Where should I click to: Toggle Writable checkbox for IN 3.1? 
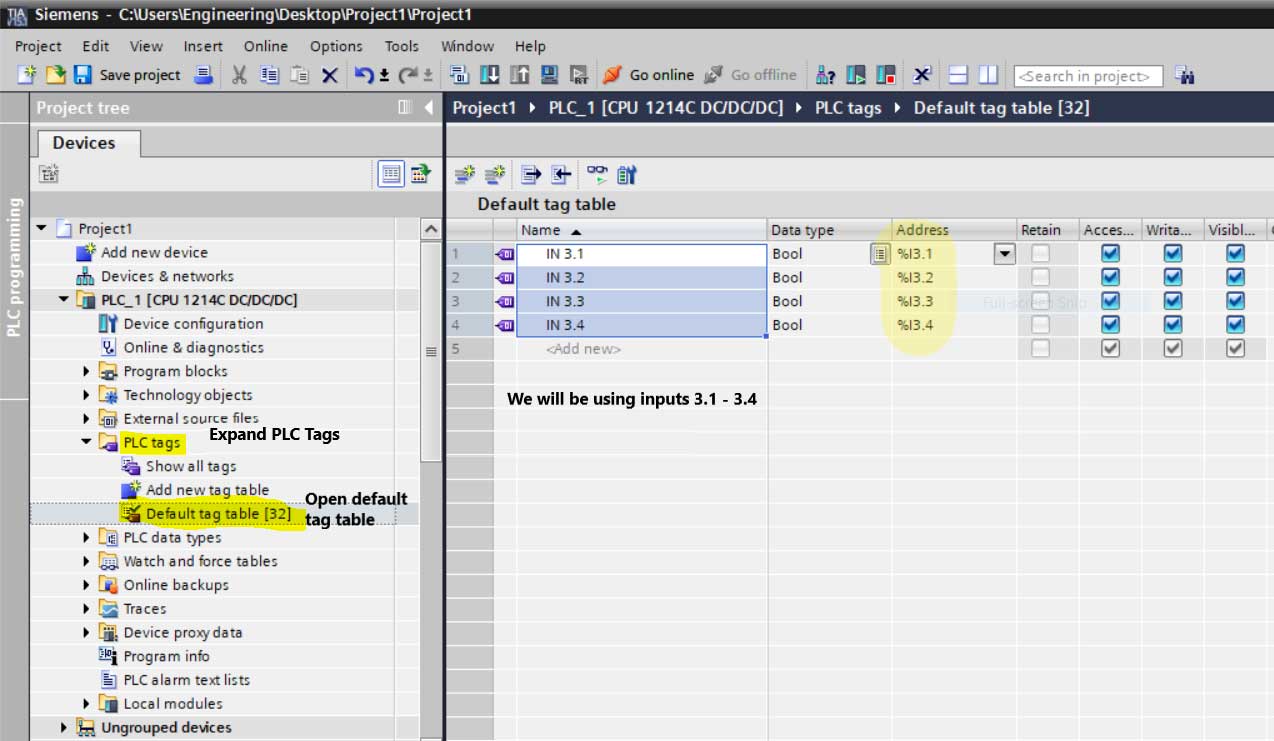click(1173, 254)
